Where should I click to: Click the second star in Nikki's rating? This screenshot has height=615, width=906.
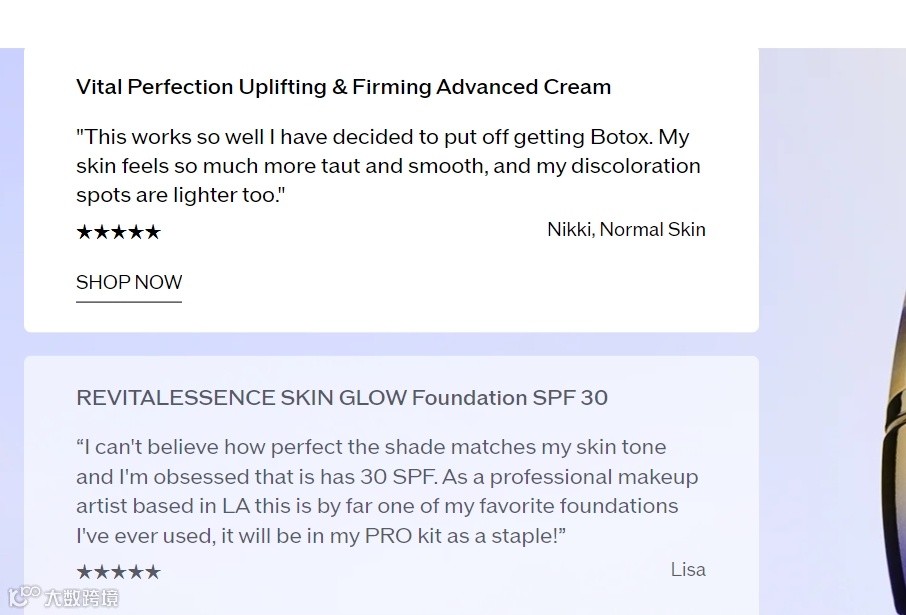coord(101,233)
